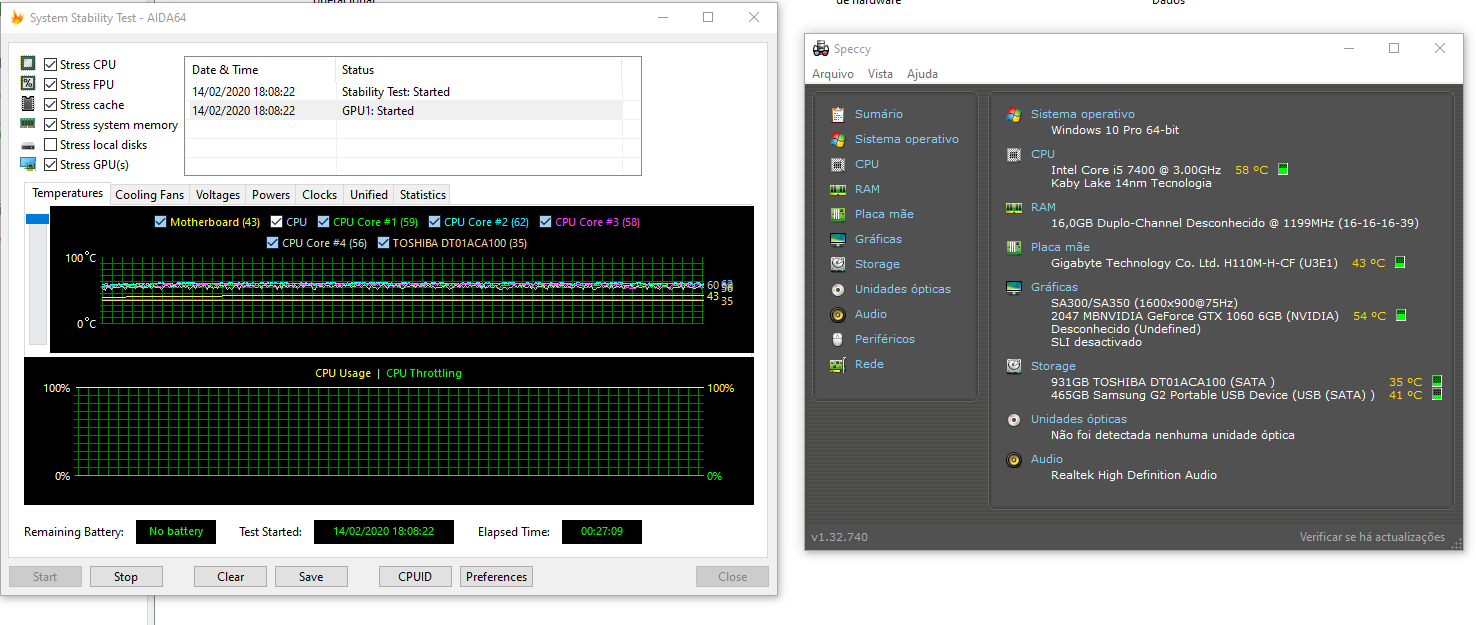Click Toshiba drive temperature indicator beside 35 ºC
The height and width of the screenshot is (625, 1476).
[x=1437, y=381]
